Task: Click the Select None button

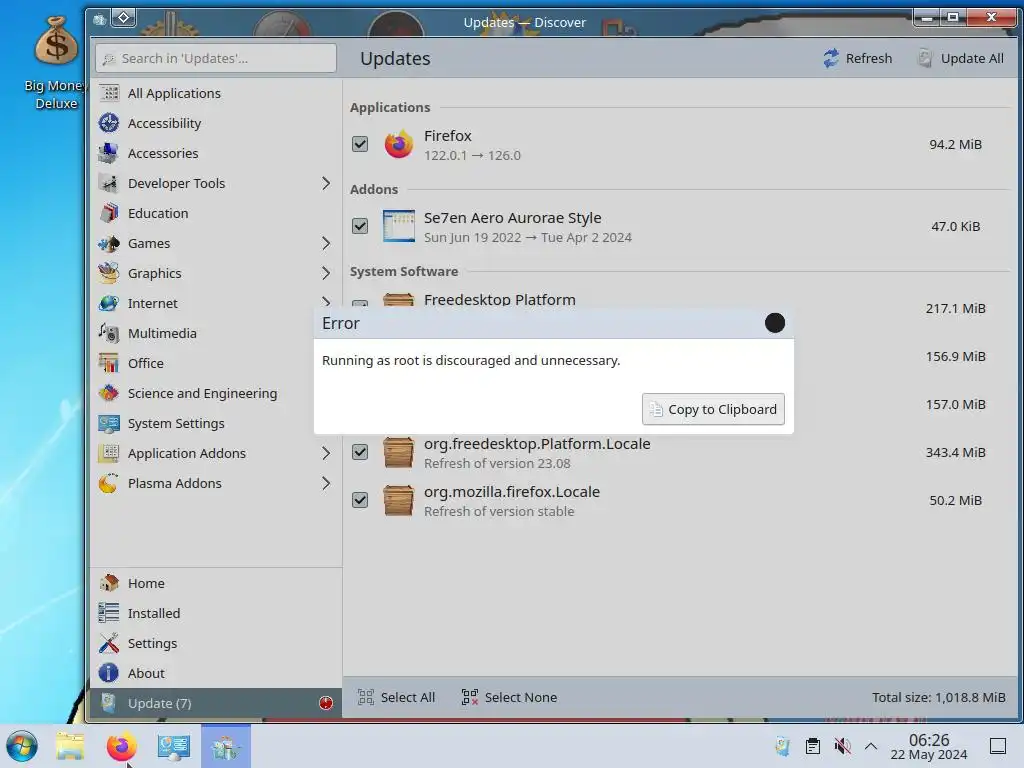Action: tap(509, 697)
